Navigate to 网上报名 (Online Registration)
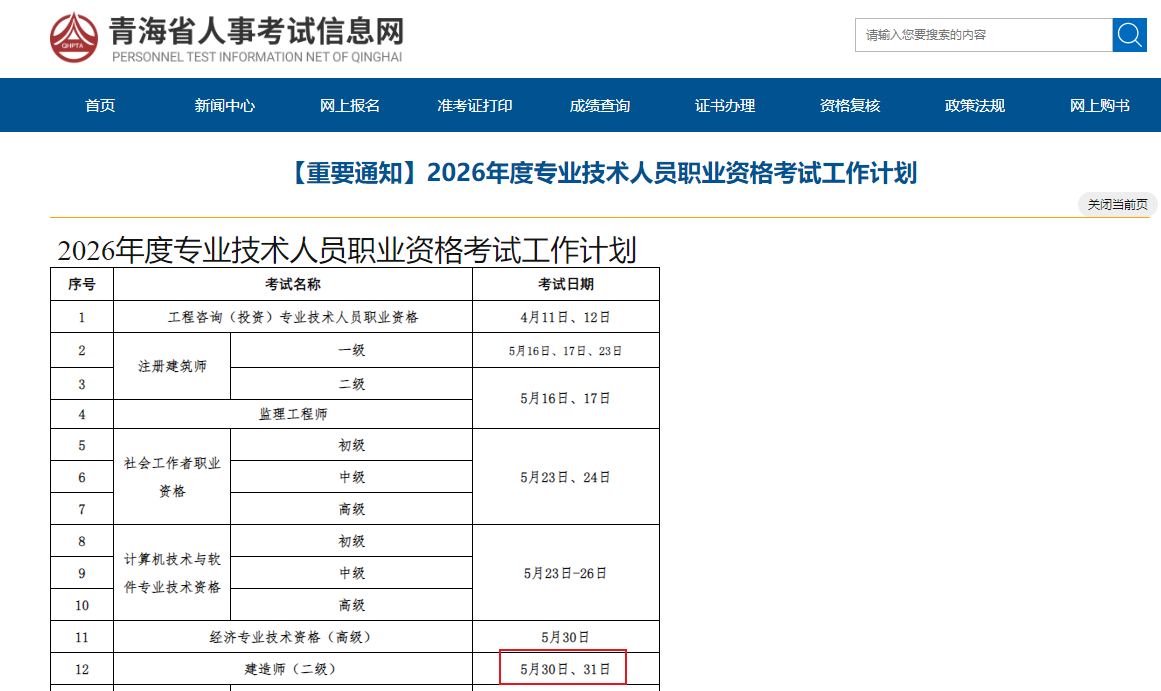This screenshot has height=691, width=1161. [350, 105]
